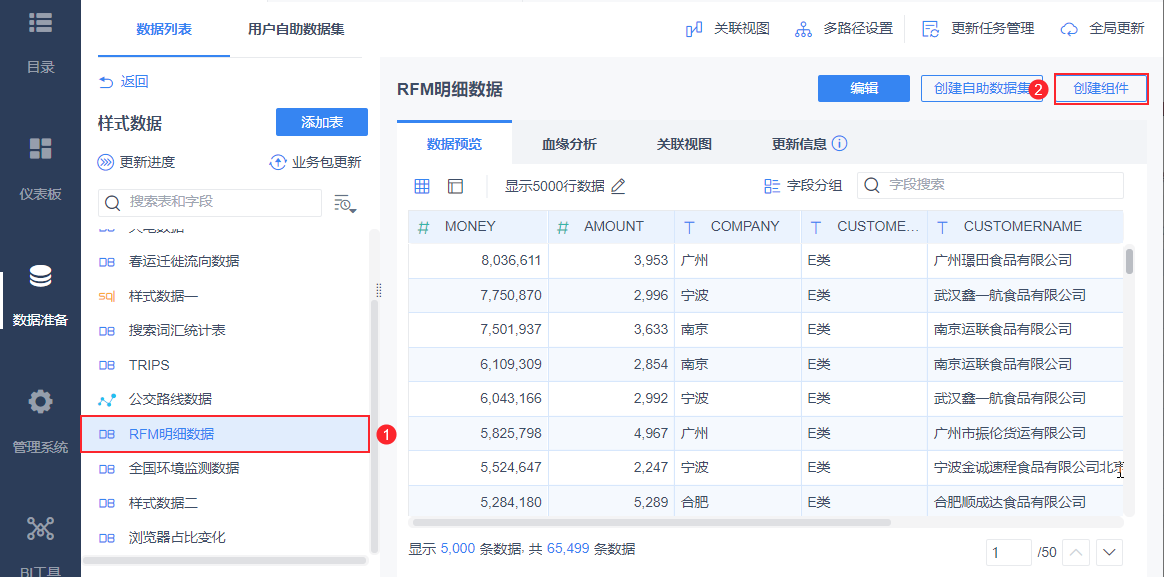The image size is (1164, 577).
Task: Switch to layout view icon beside grid
Action: (x=455, y=186)
